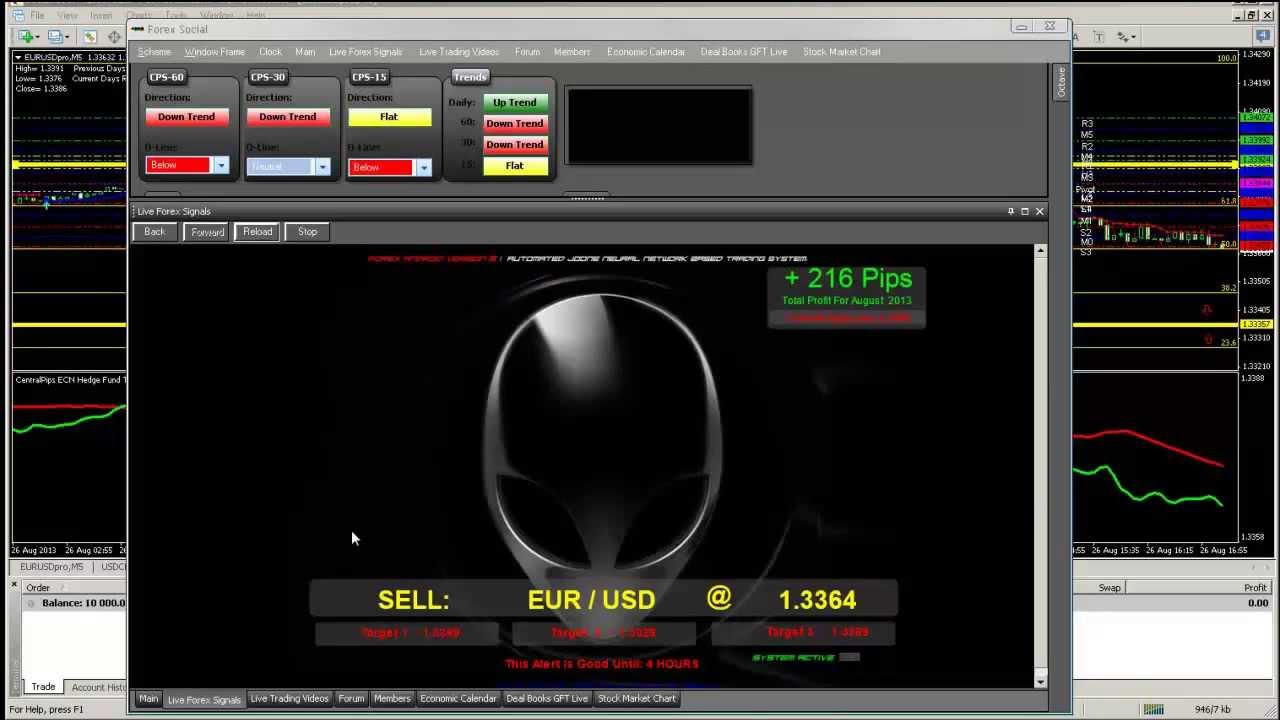This screenshot has height=720, width=1280.
Task: Expand the CPS-60 0-Line Below dropdown
Action: (221, 165)
